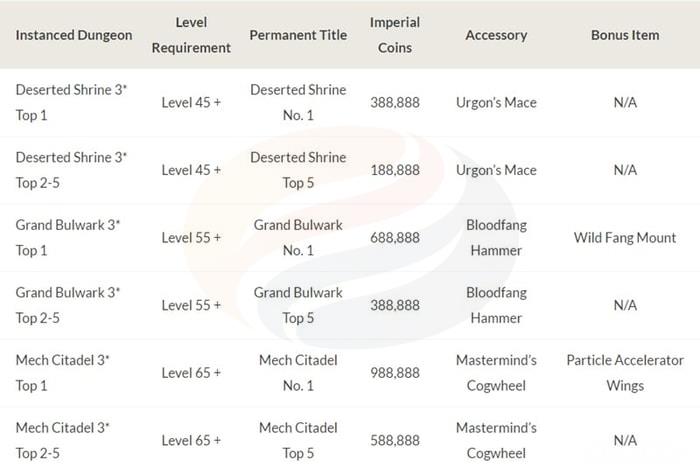Click the Deserted Shrine No. 1 title
Screen dimensions: 700x474
tap(298, 102)
